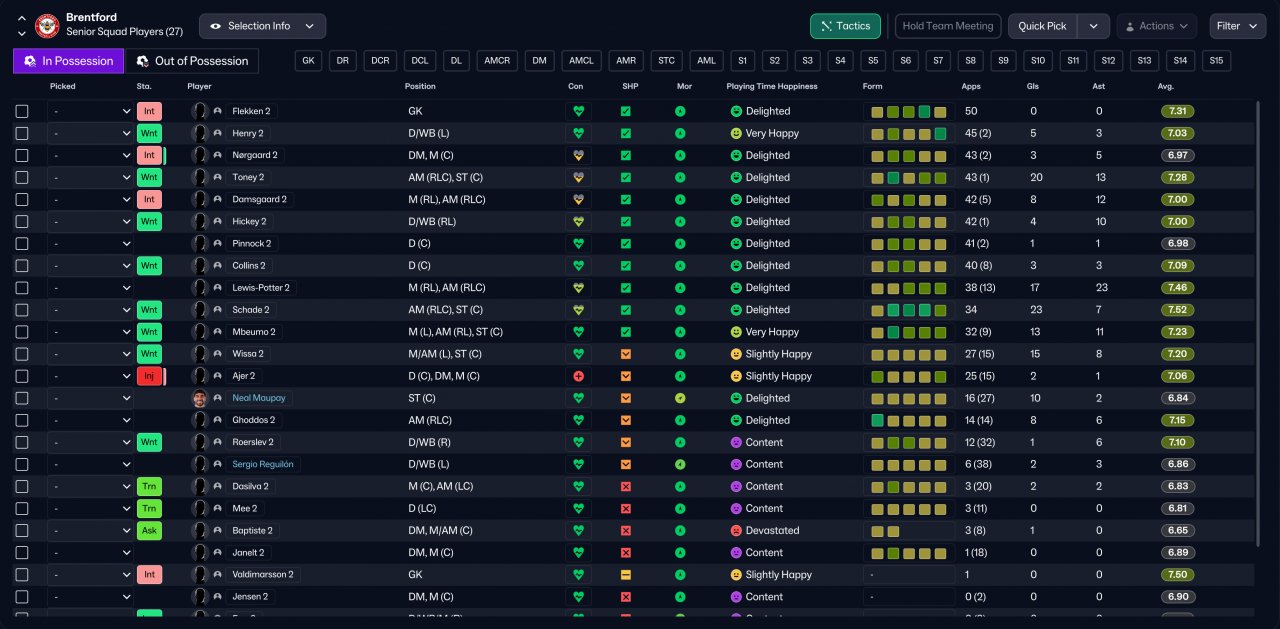1280x629 pixels.
Task: Expand the Filter dropdown
Action: coord(1237,26)
